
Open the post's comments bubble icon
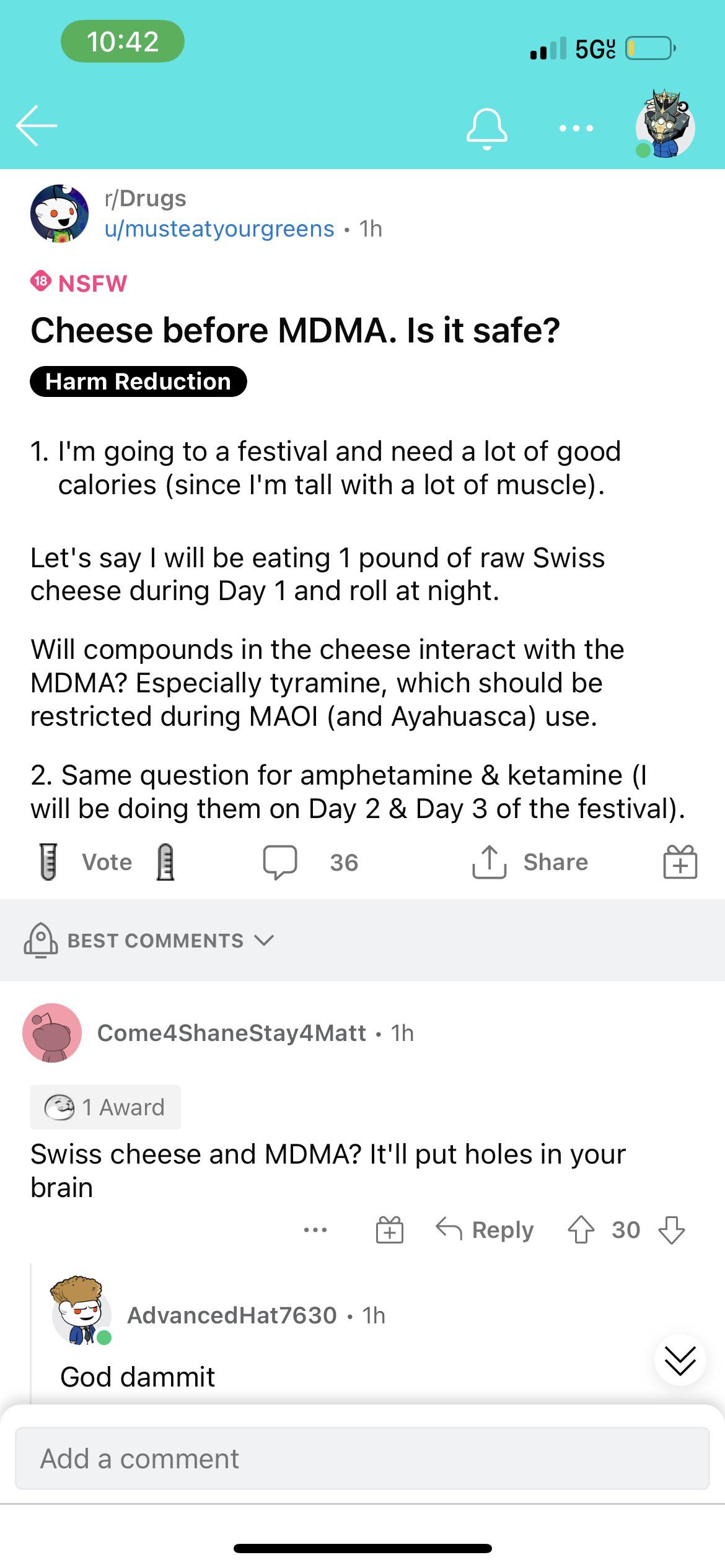pyautogui.click(x=280, y=862)
